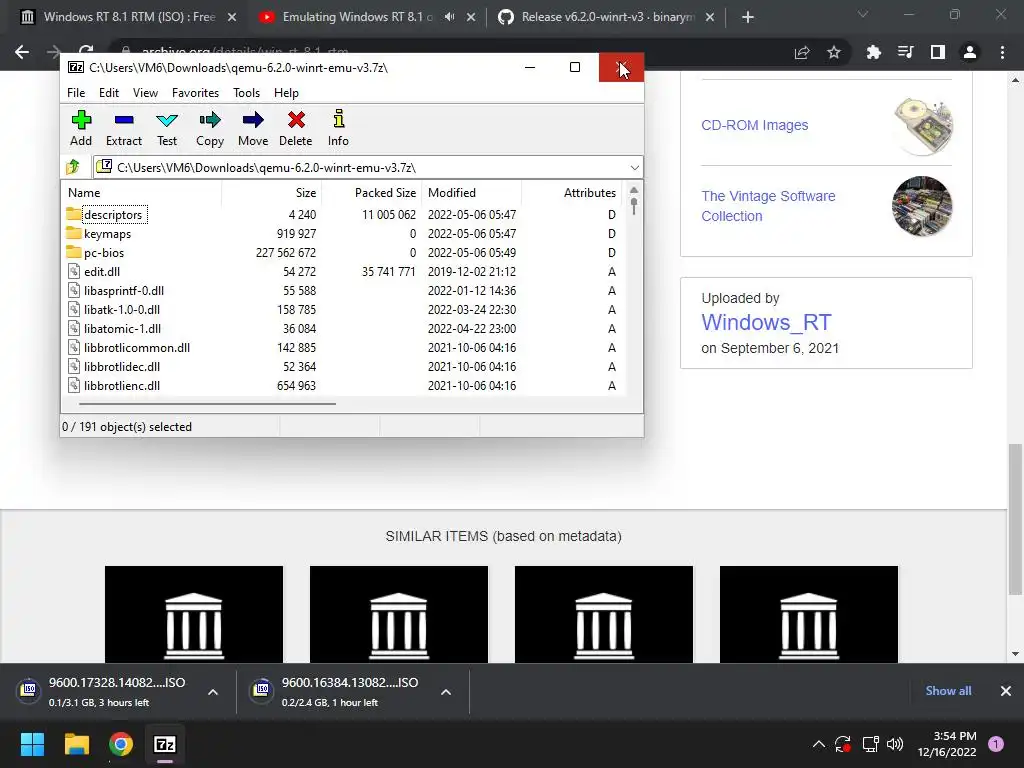Close the Chrome downloads bar

pos(1006,691)
